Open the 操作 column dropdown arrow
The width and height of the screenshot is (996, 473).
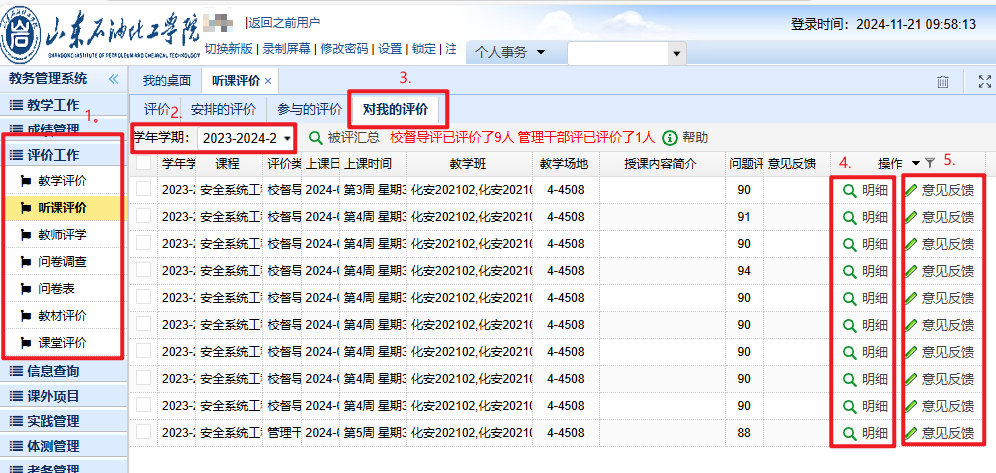pos(915,163)
